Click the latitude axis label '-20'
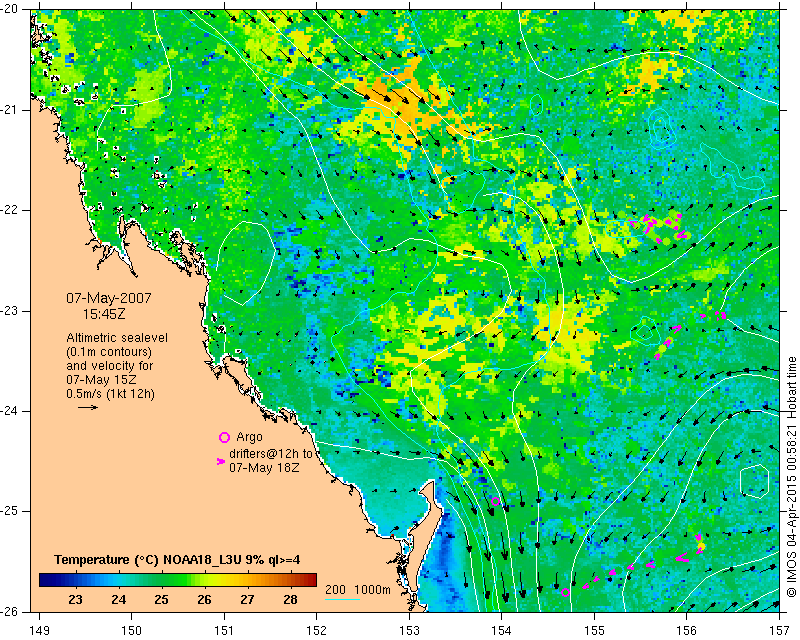 [x=9, y=10]
